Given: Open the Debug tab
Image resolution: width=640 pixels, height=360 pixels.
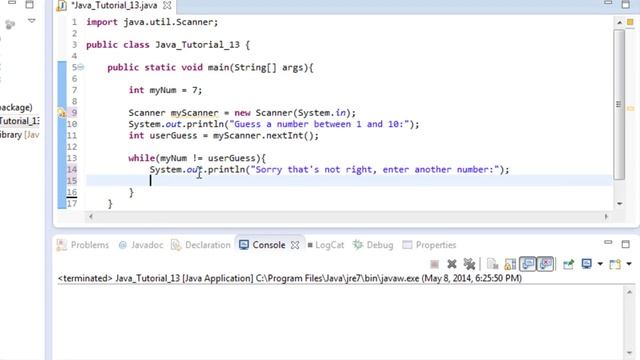Looking at the screenshot, I should (x=373, y=245).
